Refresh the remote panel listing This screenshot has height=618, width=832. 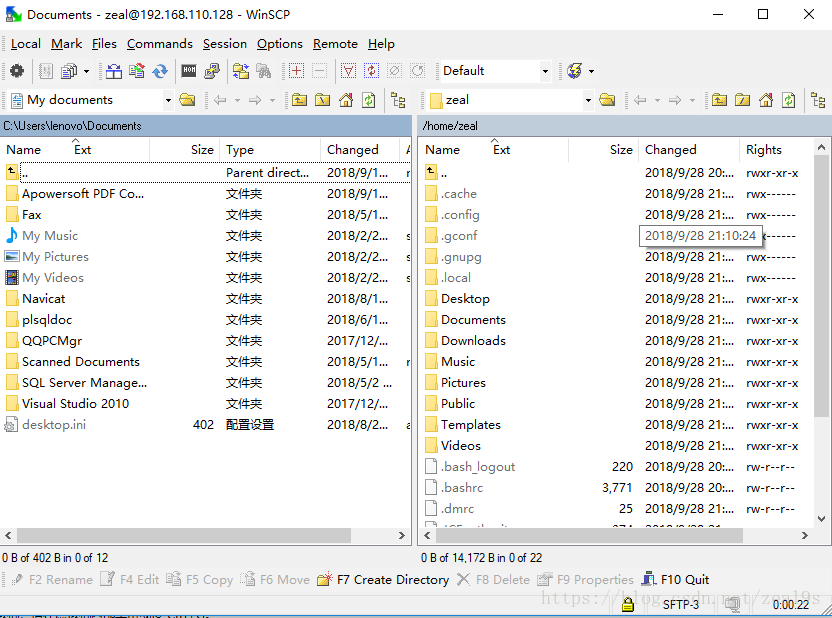click(x=789, y=100)
